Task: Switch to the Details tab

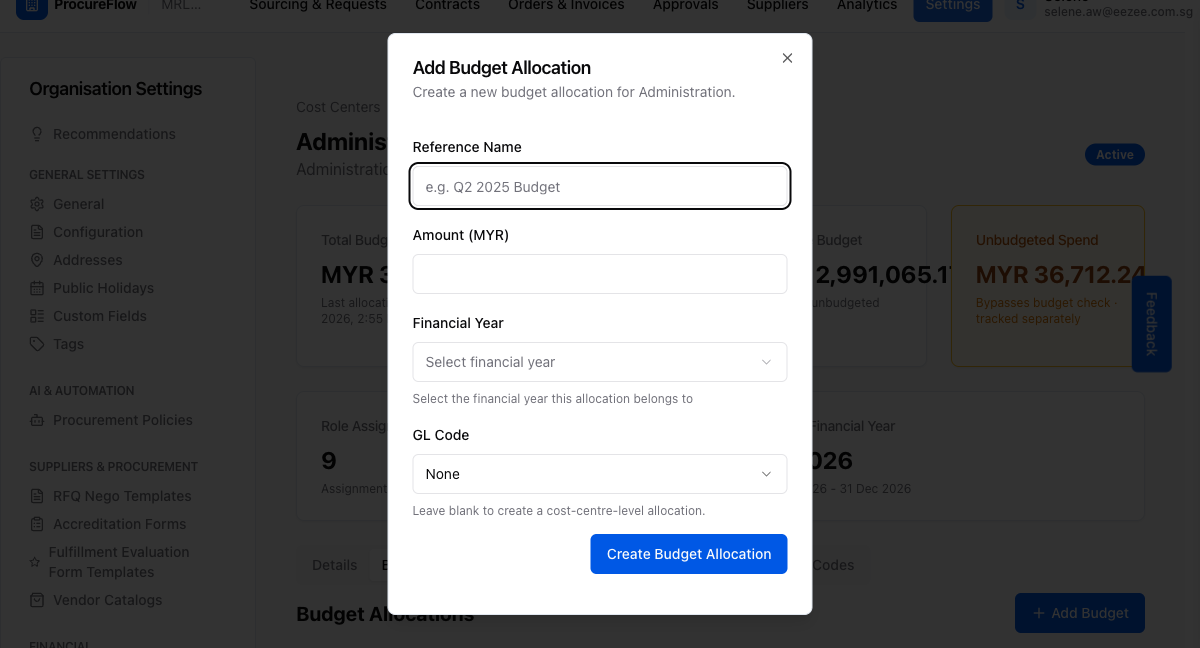Action: click(x=334, y=565)
